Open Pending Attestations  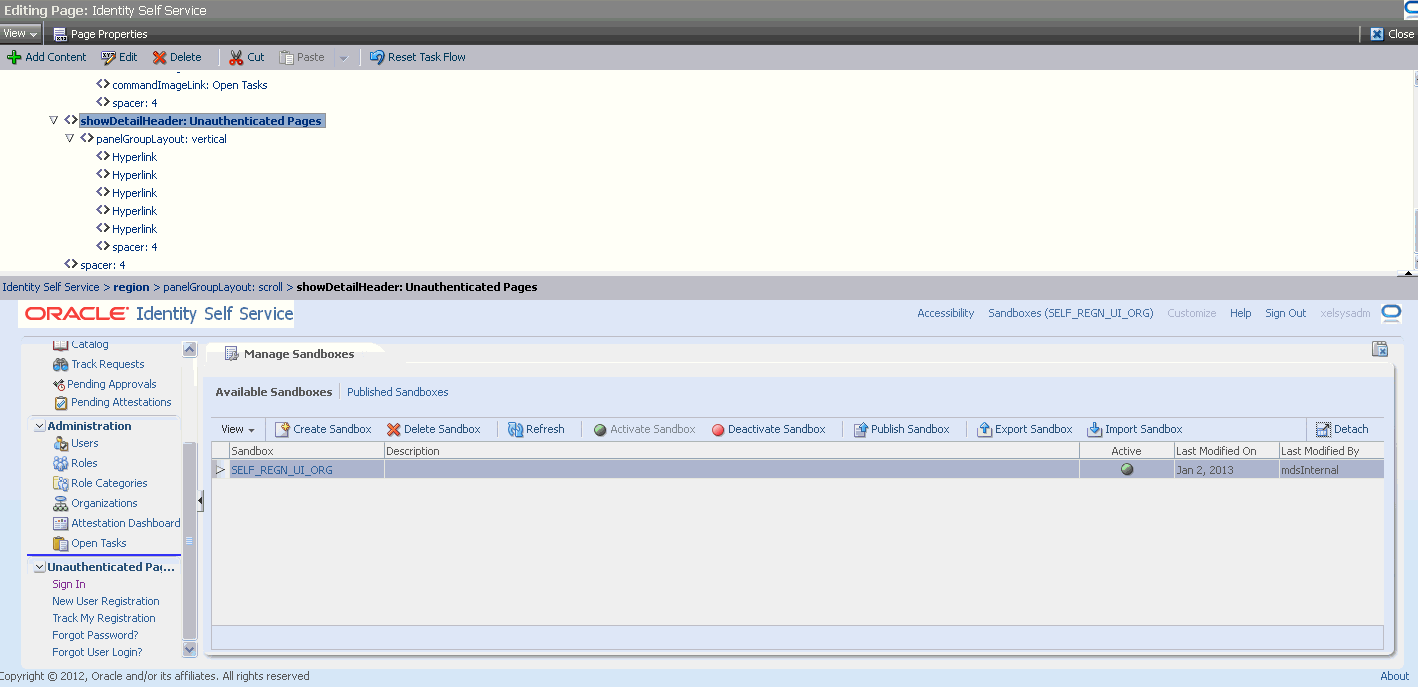click(121, 402)
